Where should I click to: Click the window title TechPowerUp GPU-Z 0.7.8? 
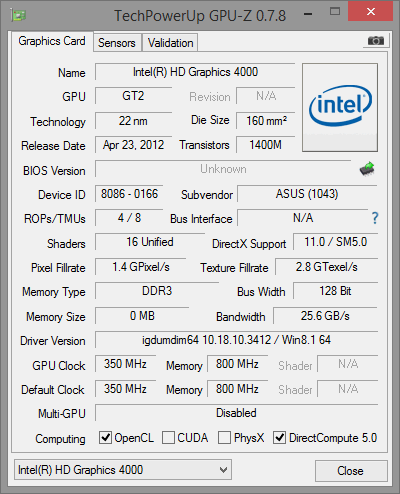tap(200, 15)
